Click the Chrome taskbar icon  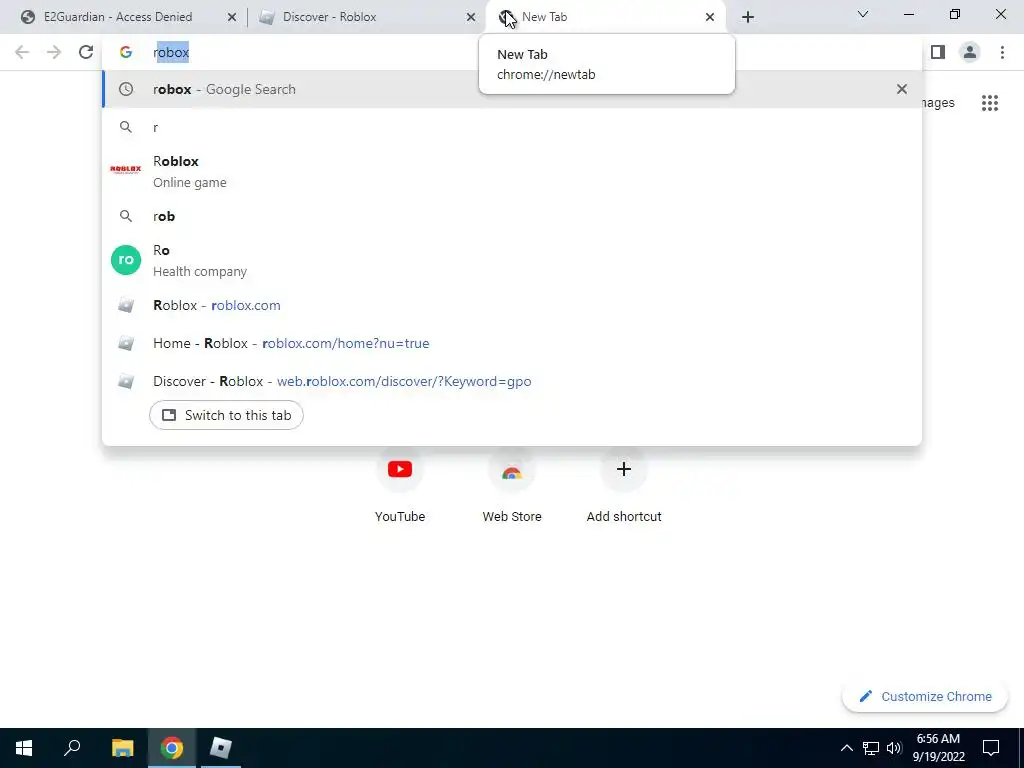[x=172, y=748]
